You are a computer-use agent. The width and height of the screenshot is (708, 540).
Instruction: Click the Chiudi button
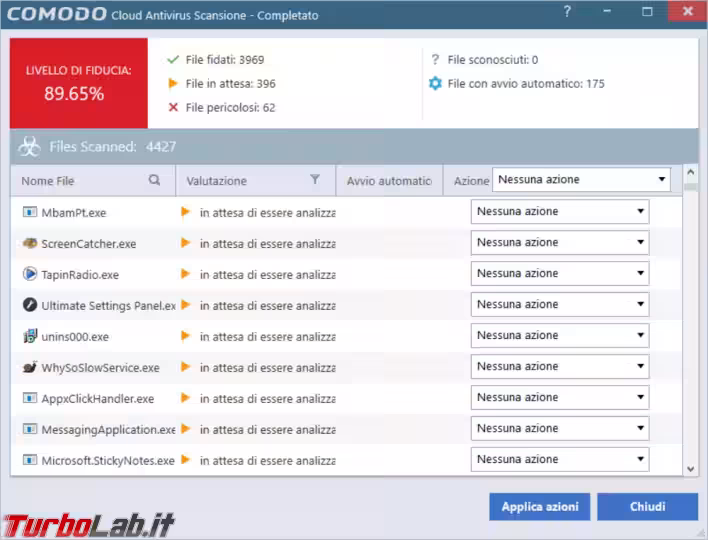(x=647, y=507)
